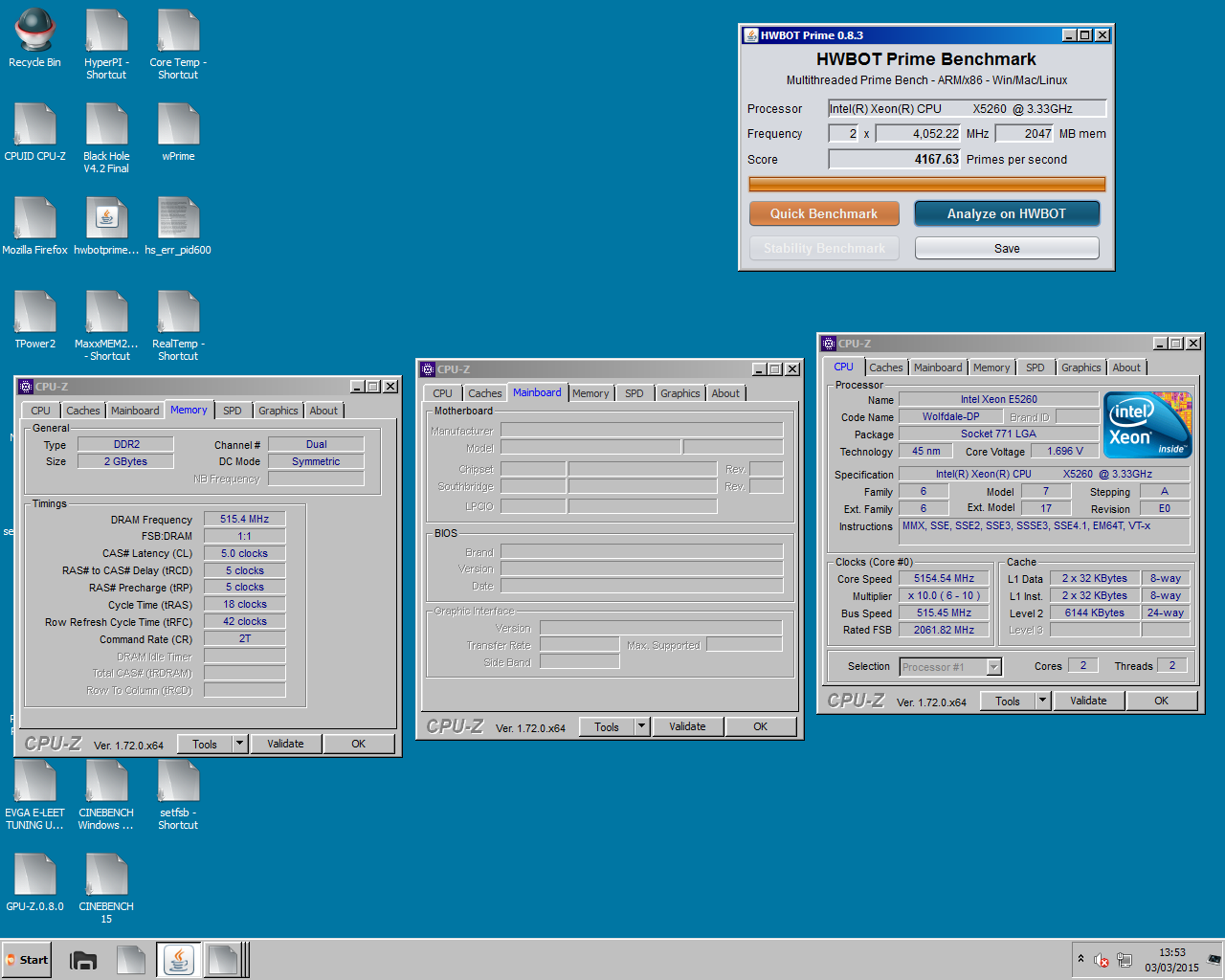Open Graphics tab in Mainboard CPU-Z window

680,393
